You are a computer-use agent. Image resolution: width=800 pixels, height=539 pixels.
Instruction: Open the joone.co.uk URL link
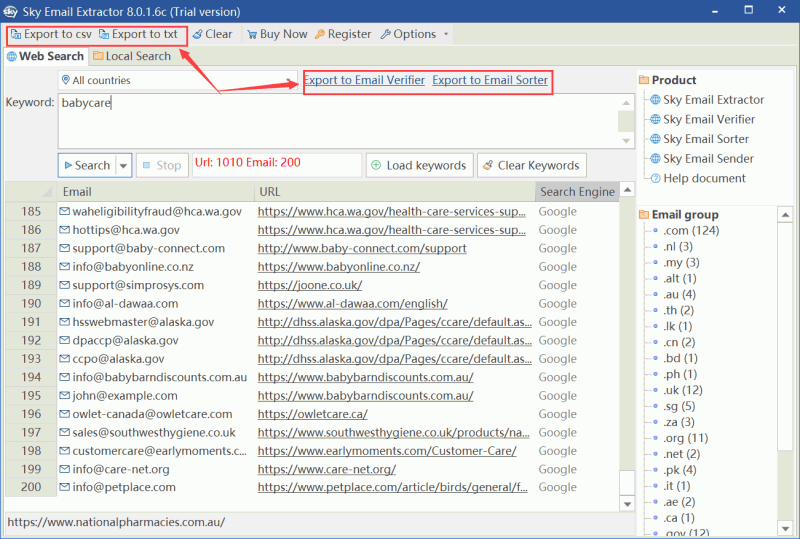pyautogui.click(x=310, y=285)
